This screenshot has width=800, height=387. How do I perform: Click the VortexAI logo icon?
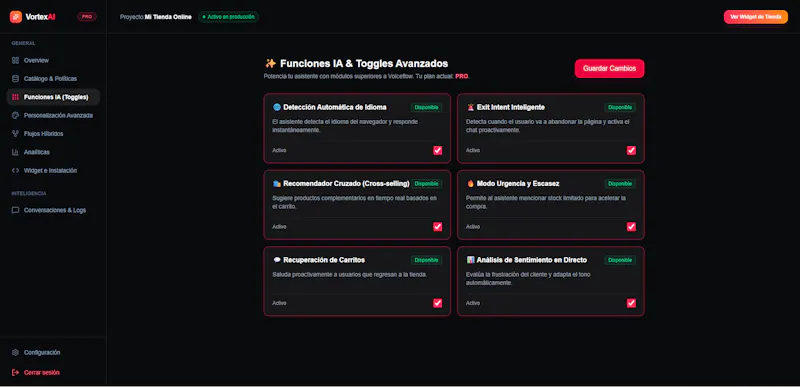tap(16, 17)
